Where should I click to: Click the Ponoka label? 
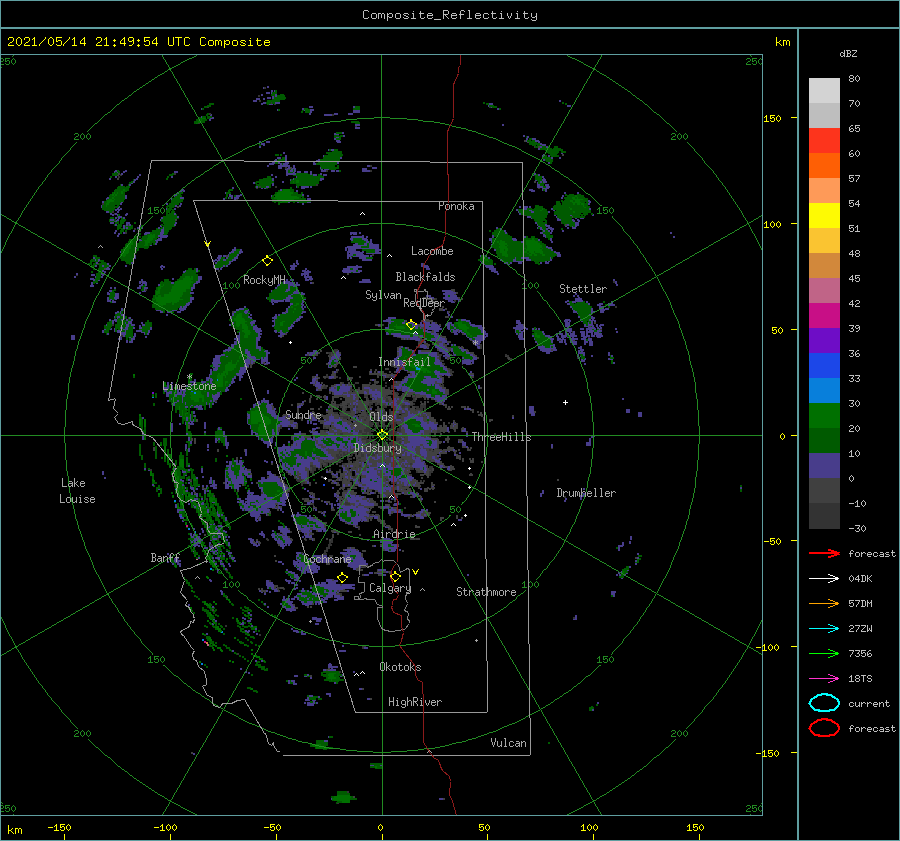point(456,206)
